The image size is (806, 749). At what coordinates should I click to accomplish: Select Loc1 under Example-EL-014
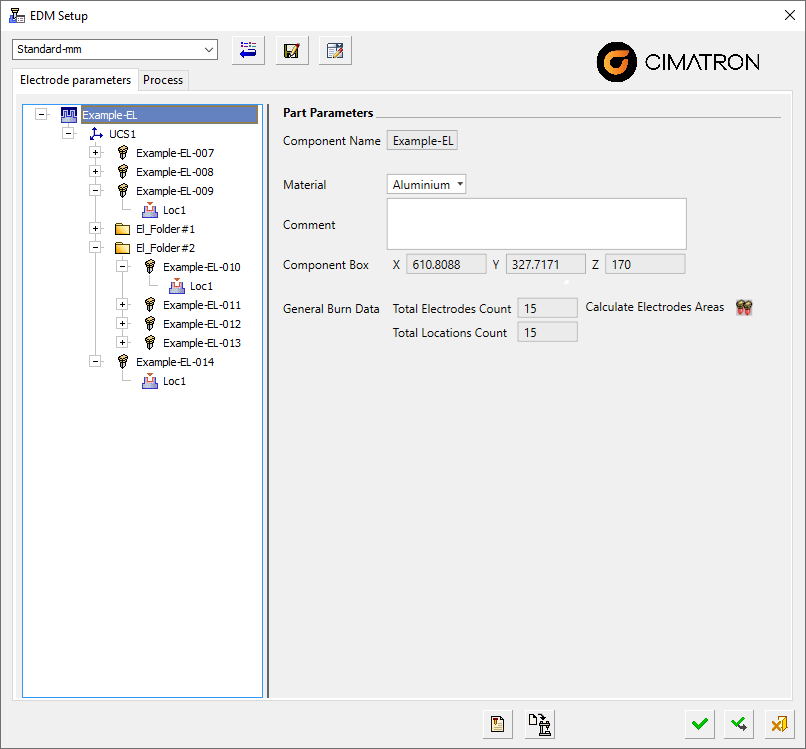pos(174,381)
